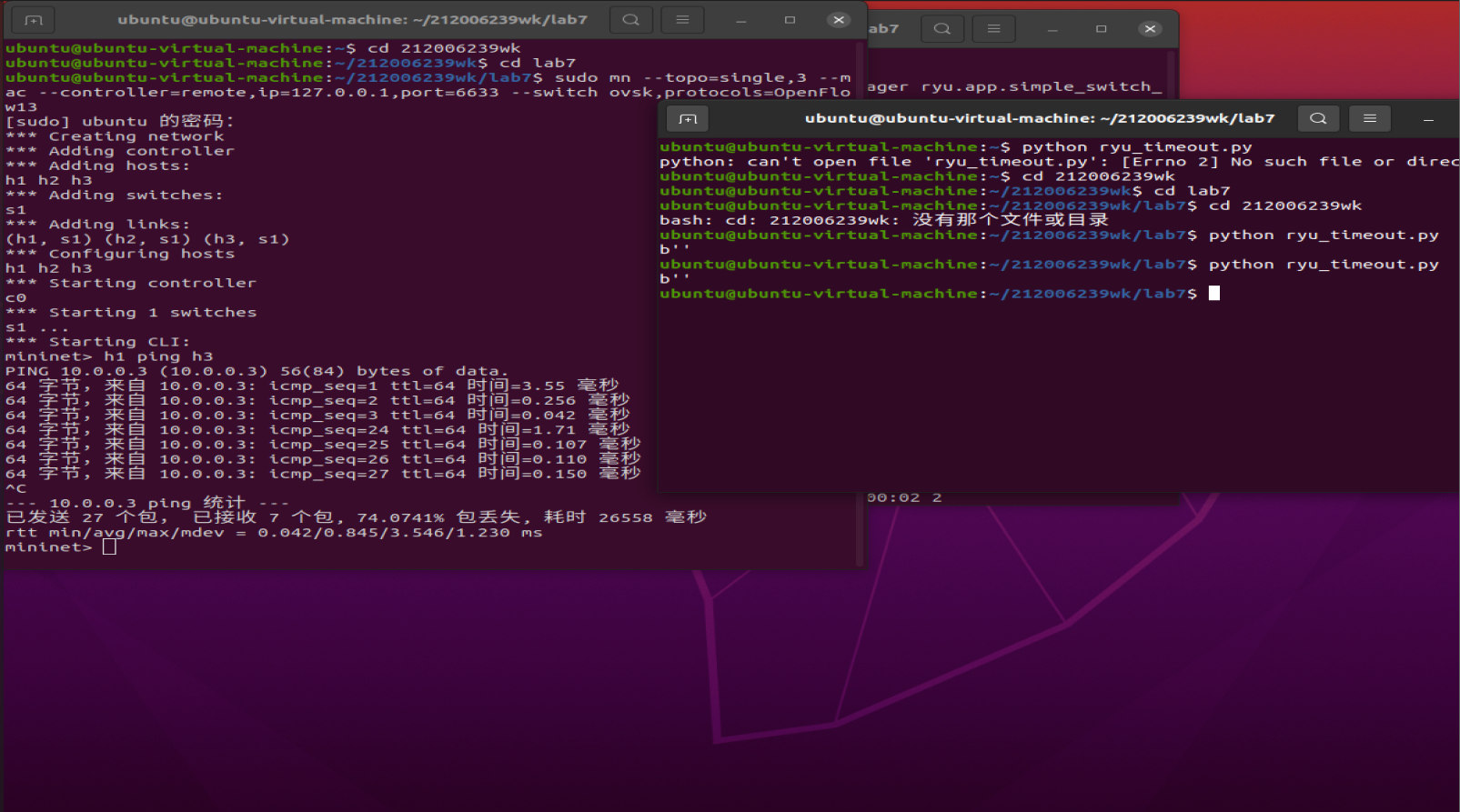Click the search icon in the ryu_timeout terminal
Viewport: 1460px width, 812px height.
pyautogui.click(x=1318, y=118)
